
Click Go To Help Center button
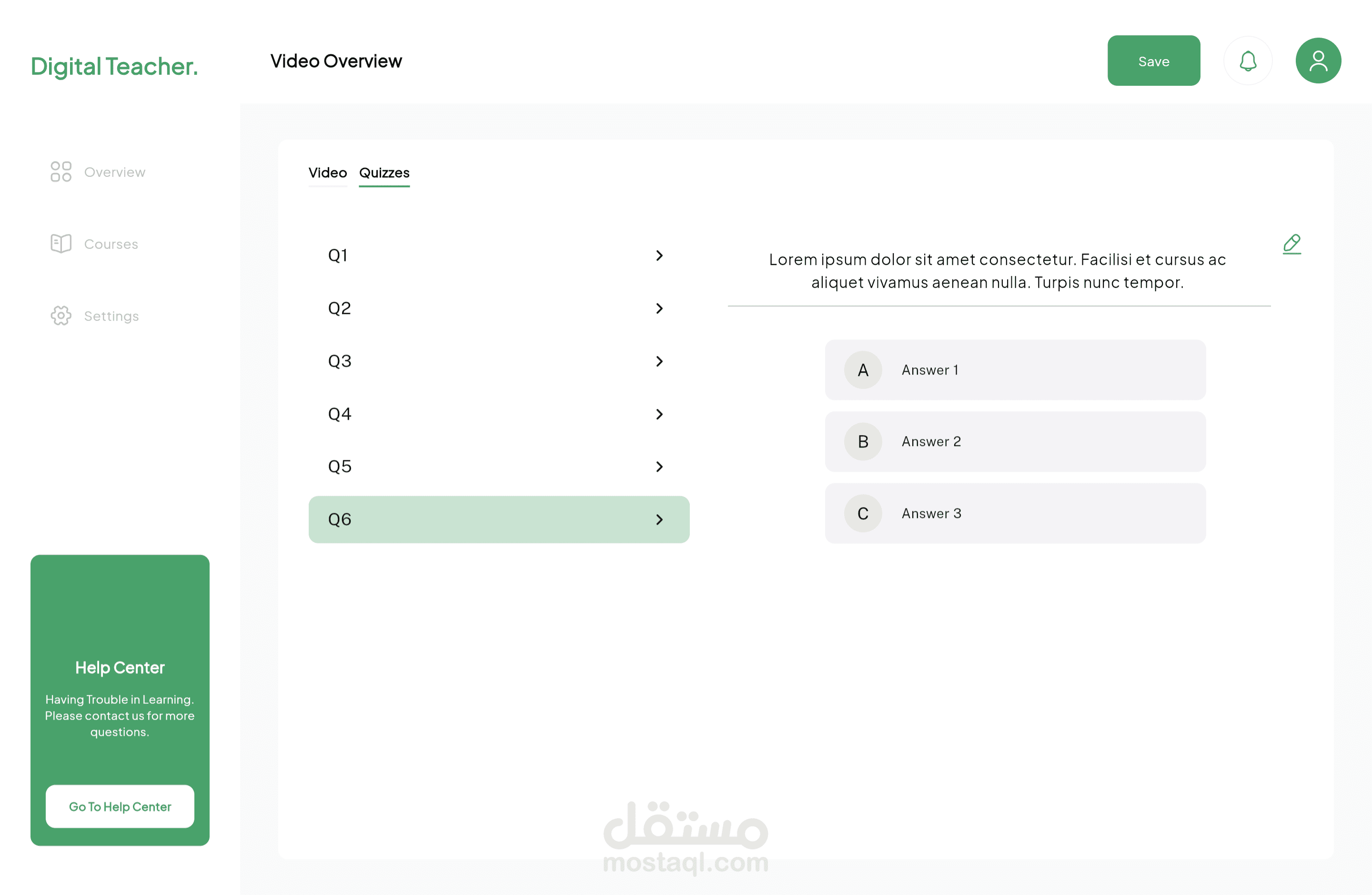click(x=120, y=806)
